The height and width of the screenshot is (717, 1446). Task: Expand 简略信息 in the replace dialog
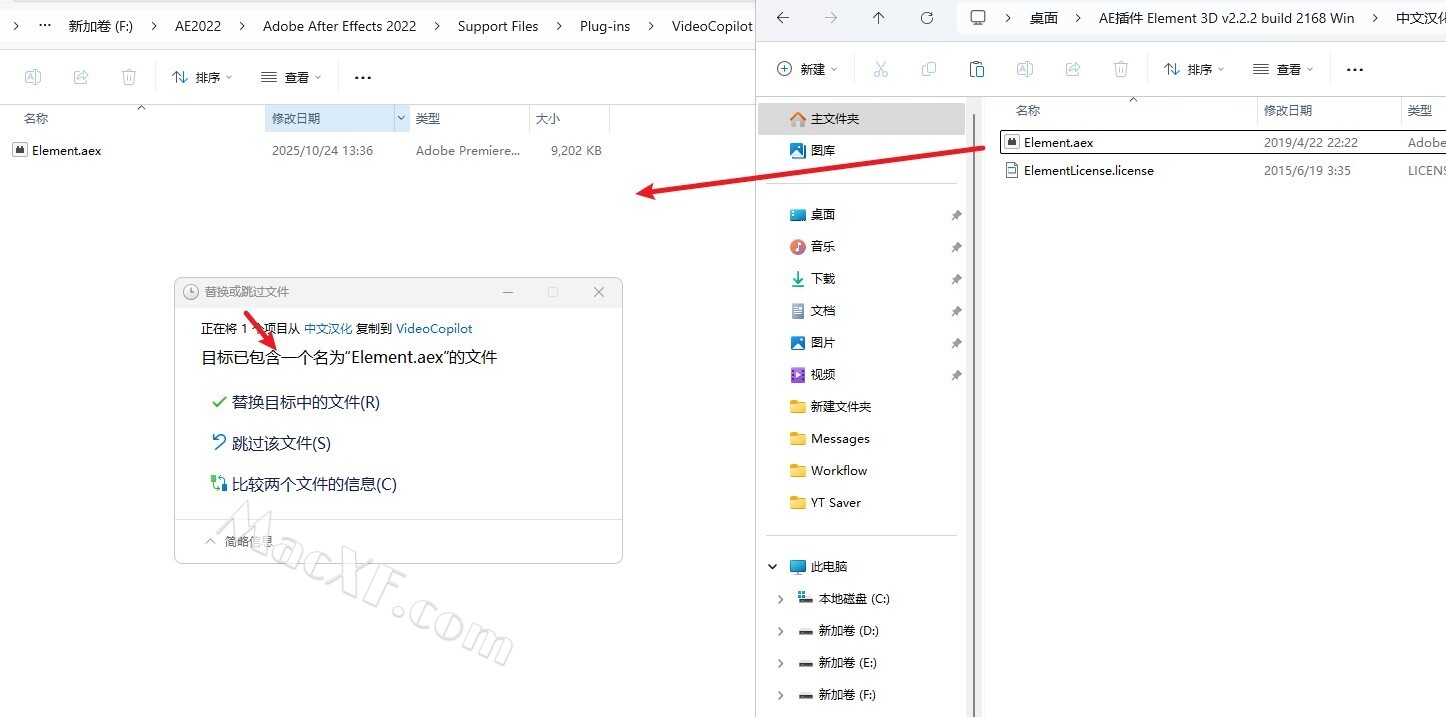tap(239, 541)
